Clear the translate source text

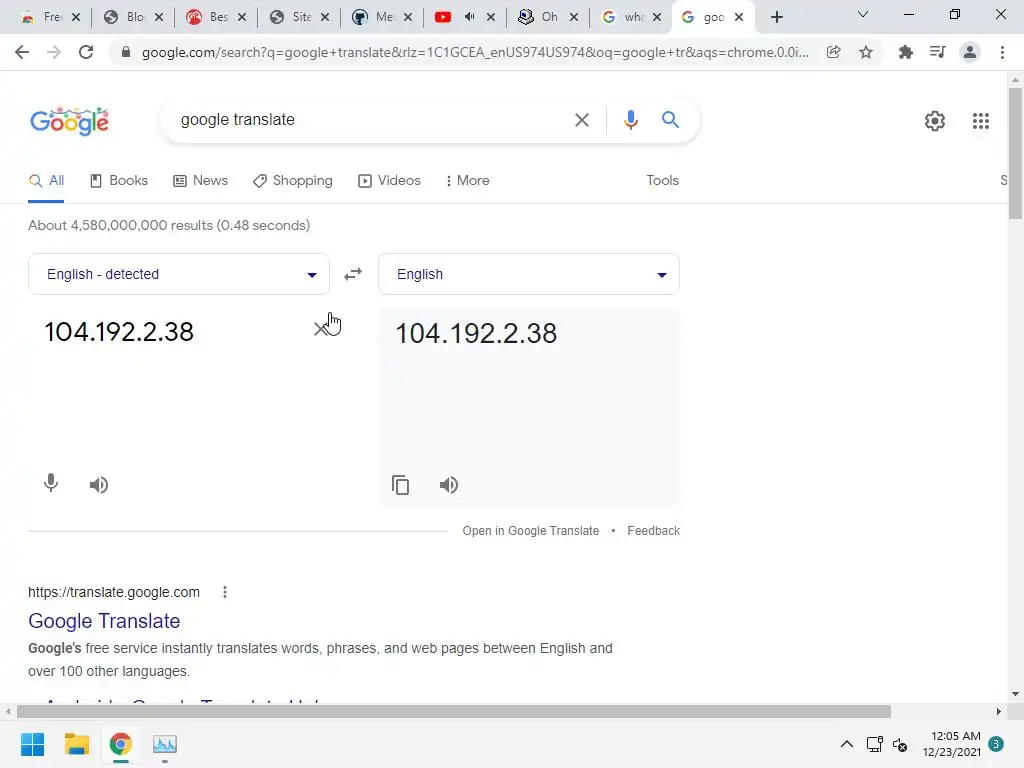click(320, 329)
